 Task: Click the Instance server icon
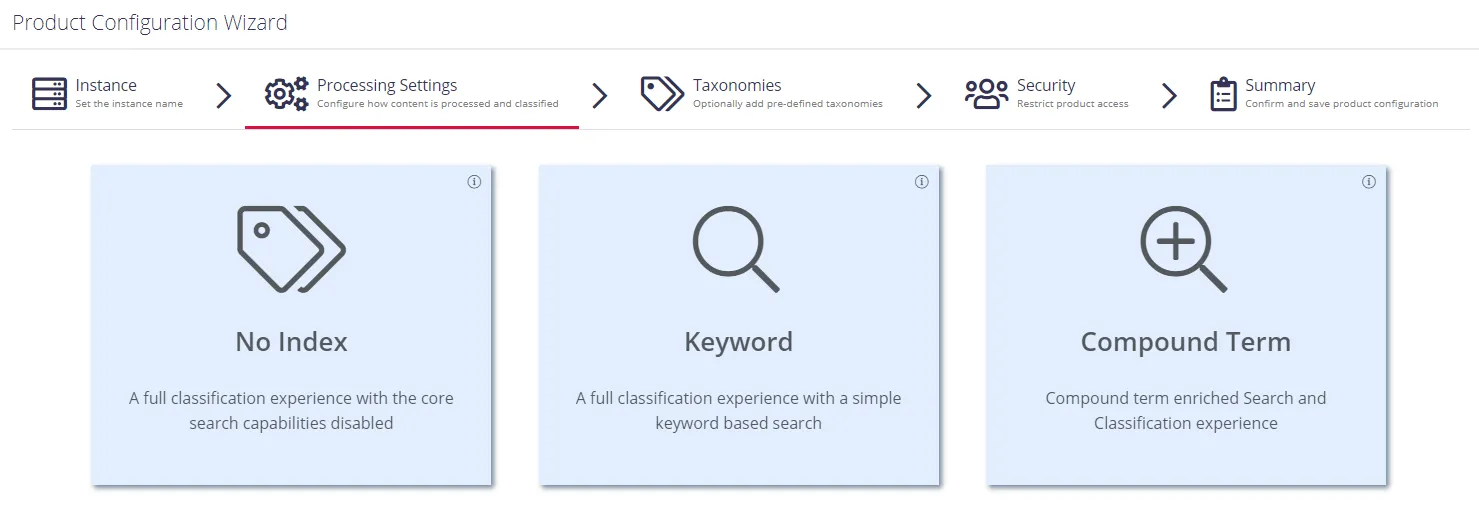[x=49, y=94]
